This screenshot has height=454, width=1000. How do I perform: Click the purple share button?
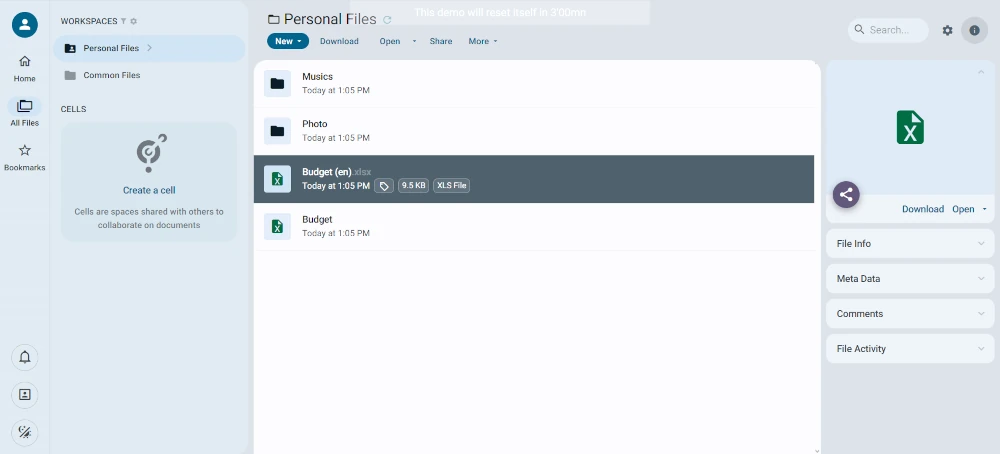point(846,195)
